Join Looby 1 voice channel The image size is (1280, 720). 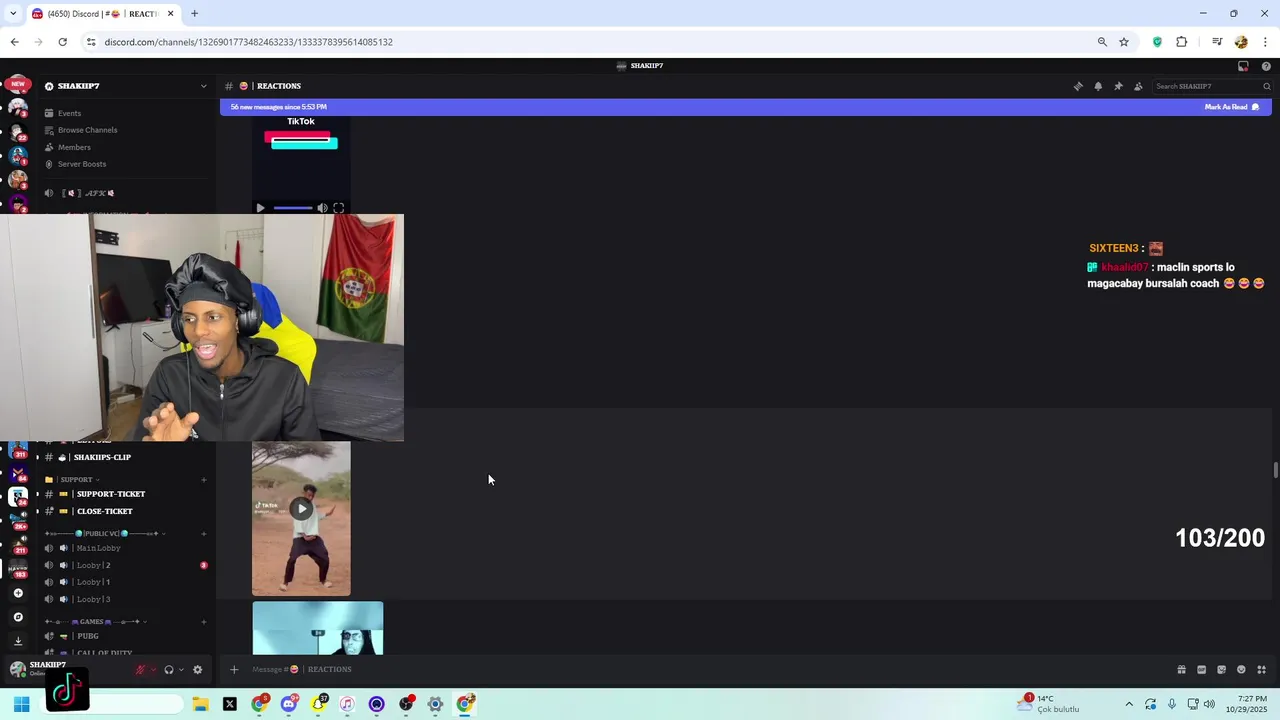point(93,582)
